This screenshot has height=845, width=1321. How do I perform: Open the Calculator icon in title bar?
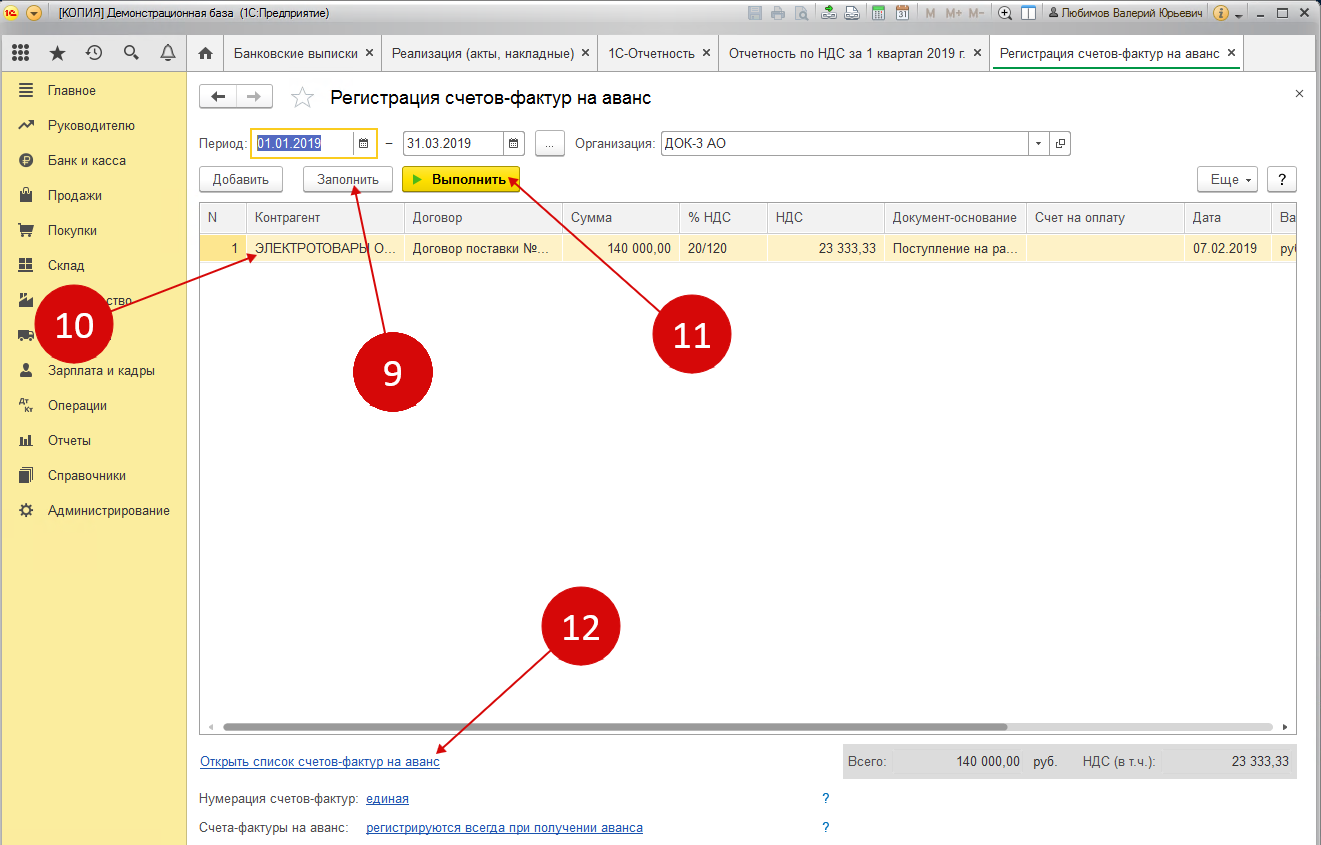[879, 13]
